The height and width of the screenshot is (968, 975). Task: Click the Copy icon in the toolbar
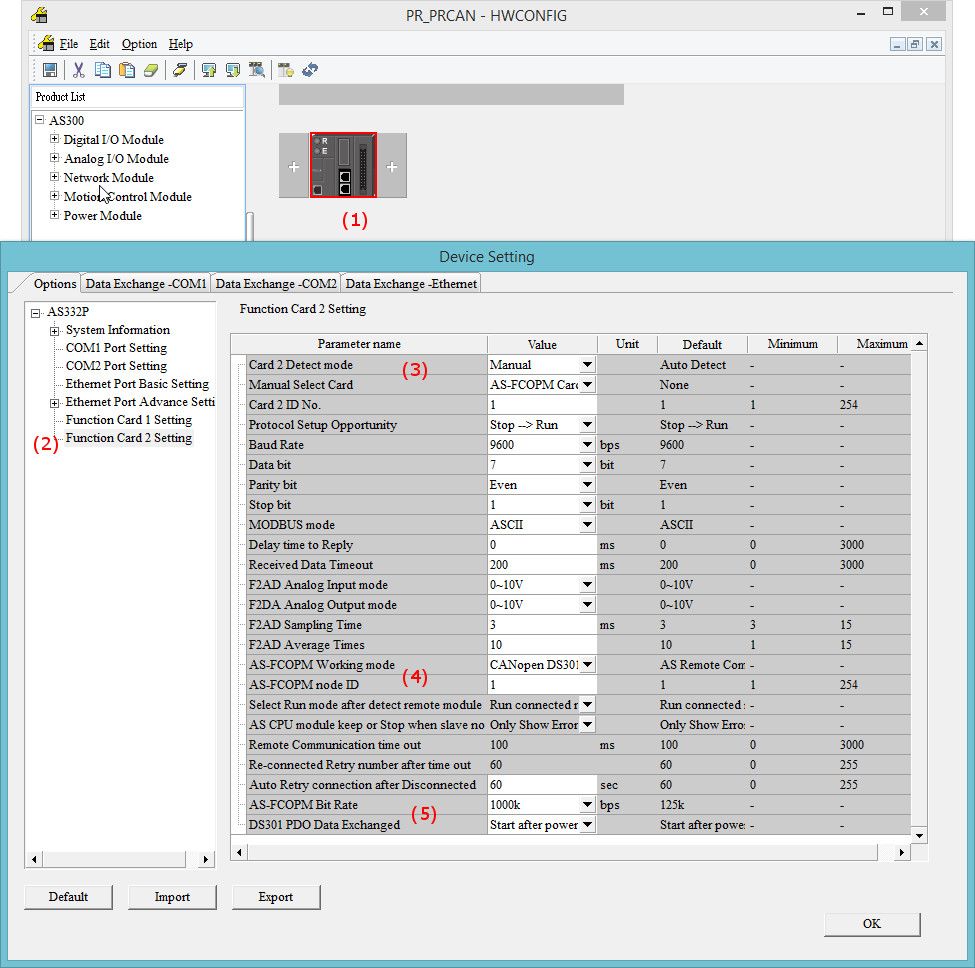pos(102,70)
